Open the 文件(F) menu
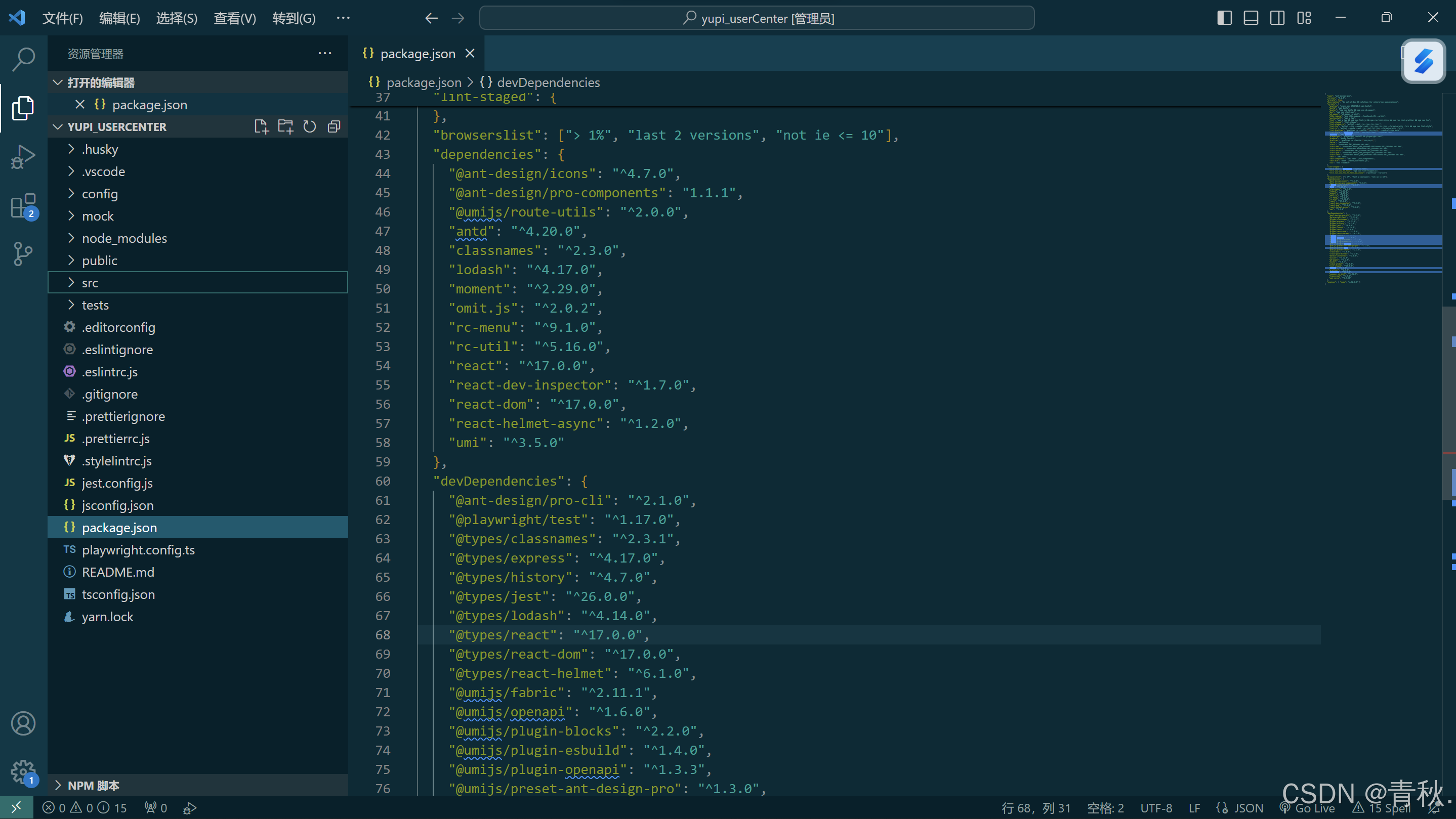1456x819 pixels. [62, 18]
